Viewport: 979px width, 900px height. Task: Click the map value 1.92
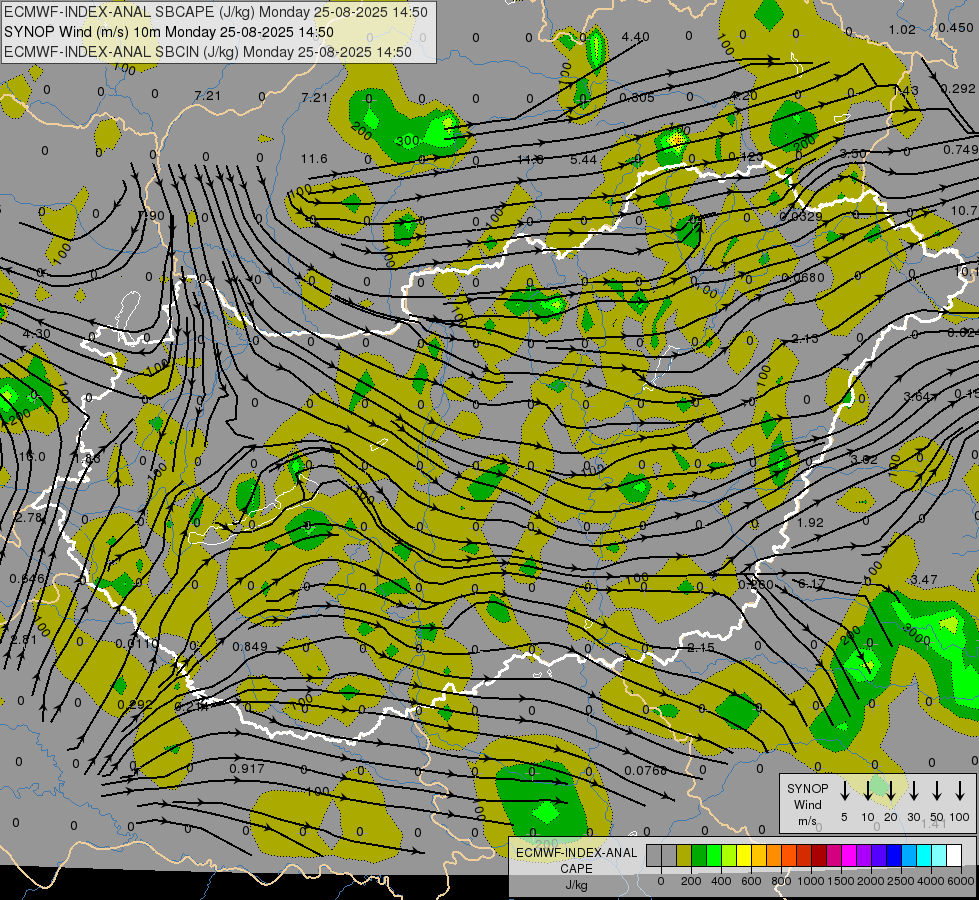tap(810, 522)
